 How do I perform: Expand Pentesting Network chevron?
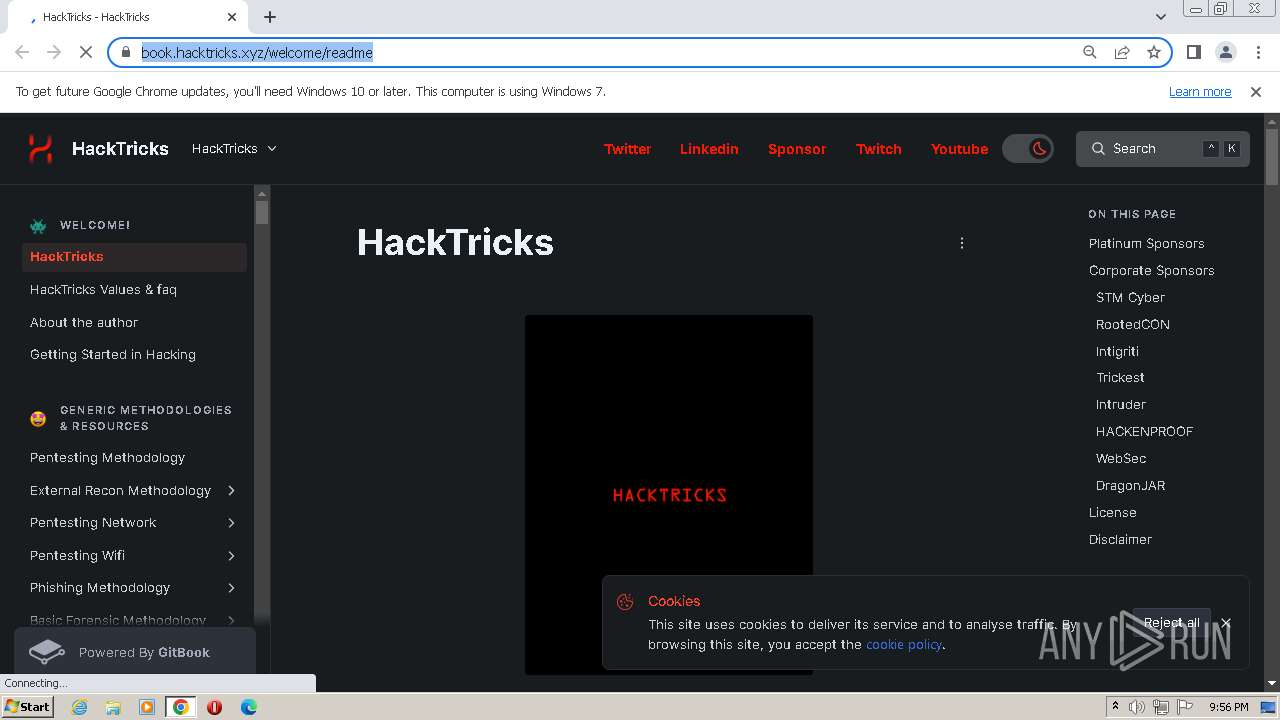pos(231,523)
